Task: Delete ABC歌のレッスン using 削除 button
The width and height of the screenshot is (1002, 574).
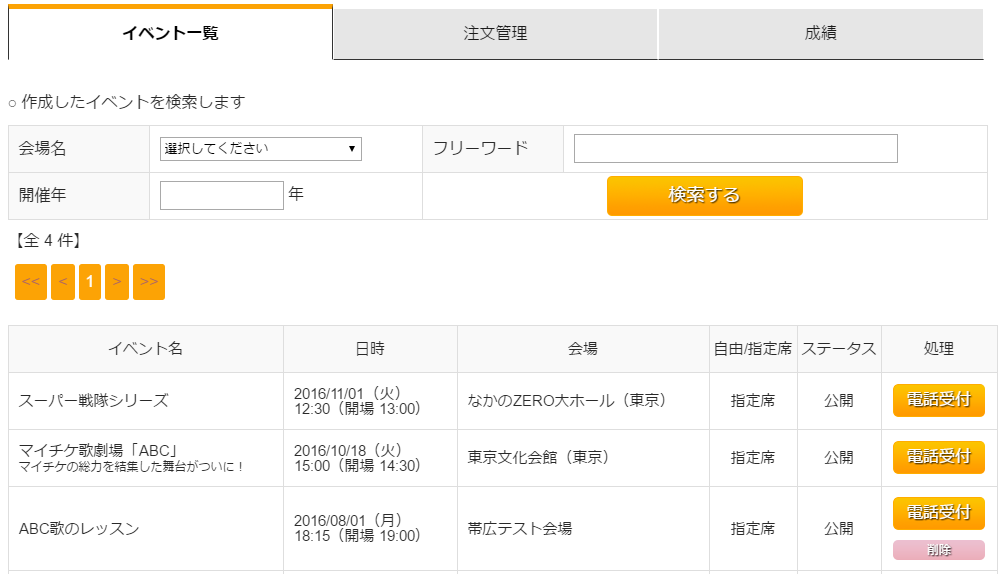Action: click(938, 550)
